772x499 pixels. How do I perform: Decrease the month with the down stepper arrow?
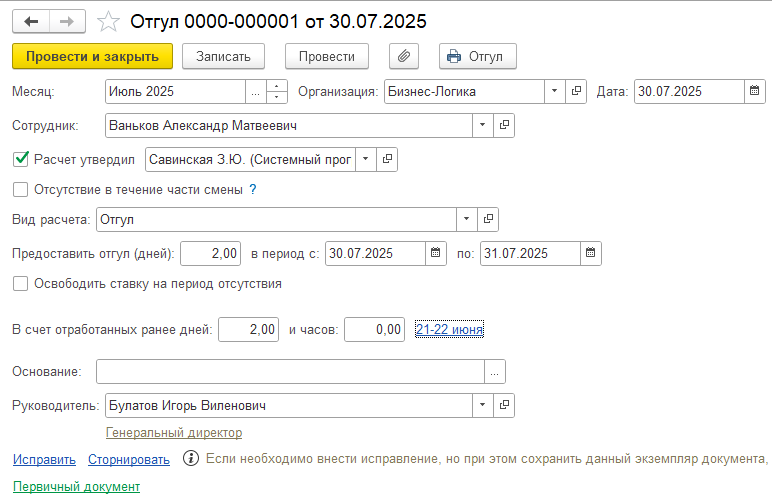pos(277,97)
